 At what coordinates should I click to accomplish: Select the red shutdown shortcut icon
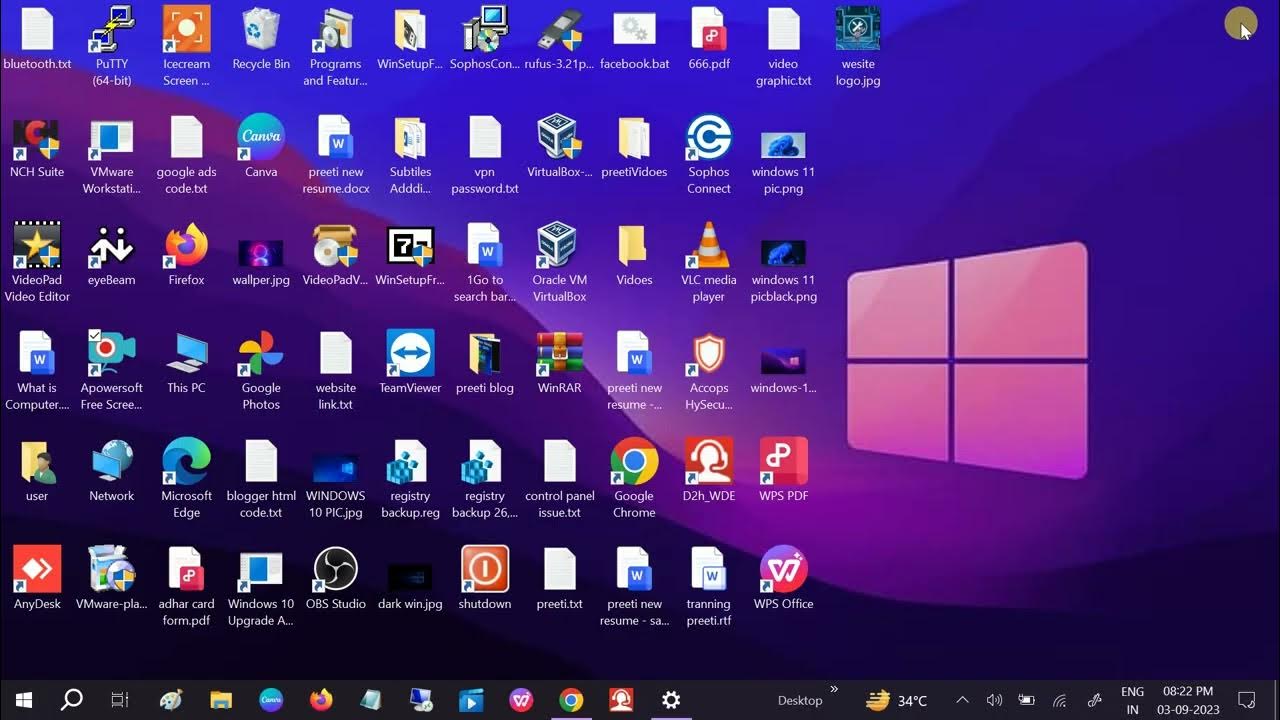pos(485,570)
